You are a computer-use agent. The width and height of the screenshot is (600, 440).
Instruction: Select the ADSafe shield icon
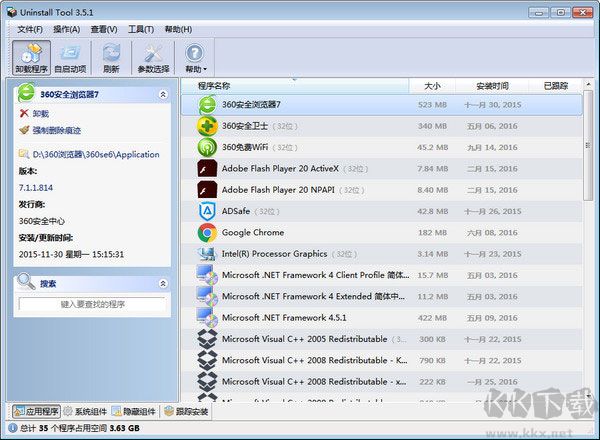tap(207, 212)
